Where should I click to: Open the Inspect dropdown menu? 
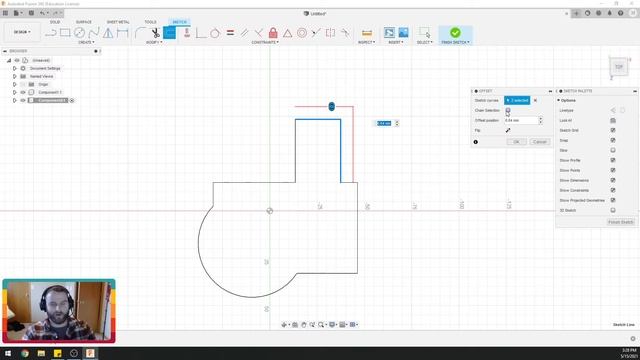point(367,42)
